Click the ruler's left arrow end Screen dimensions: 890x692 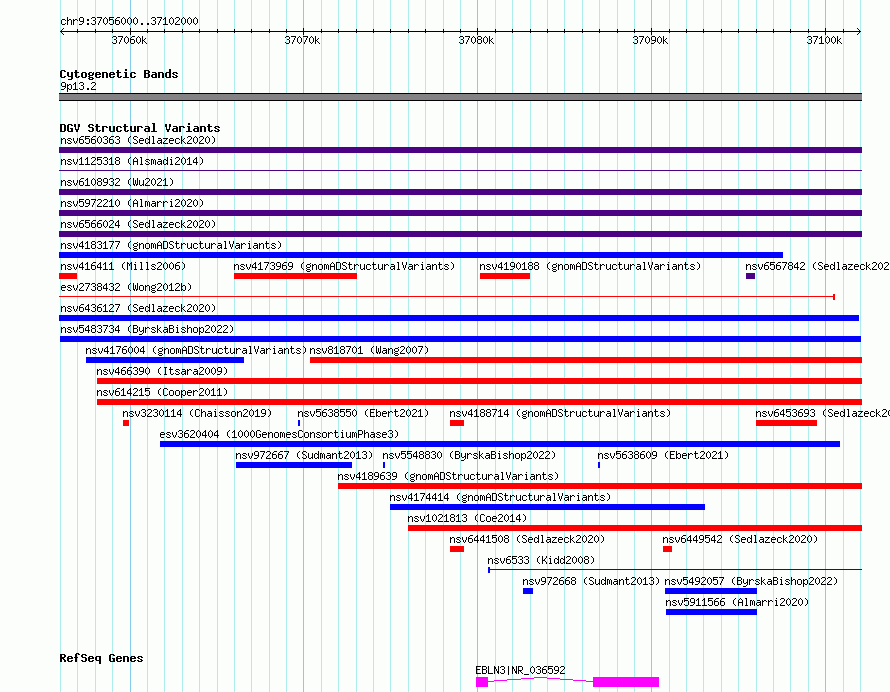point(62,32)
